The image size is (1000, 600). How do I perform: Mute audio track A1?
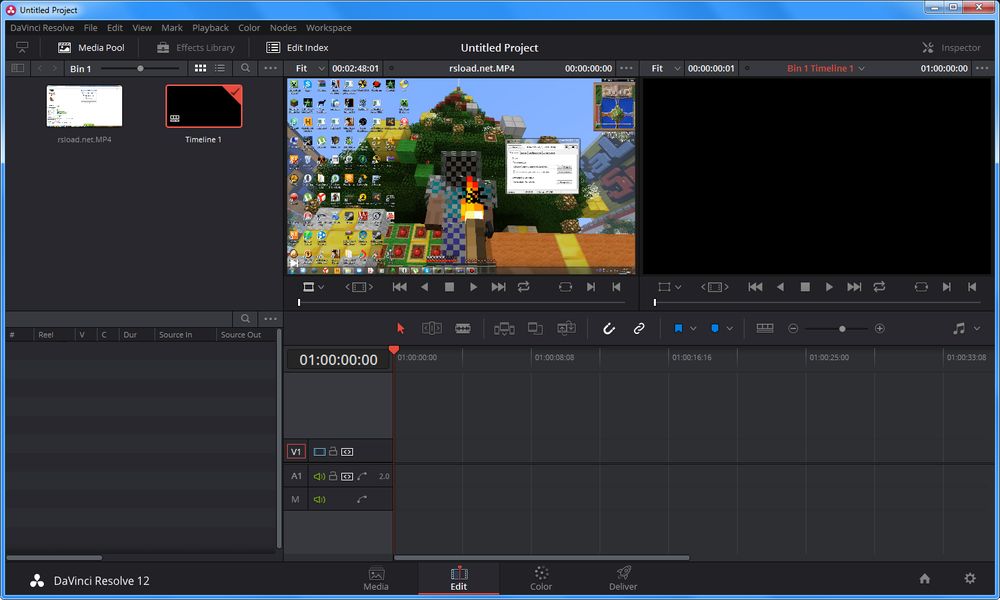pos(319,476)
